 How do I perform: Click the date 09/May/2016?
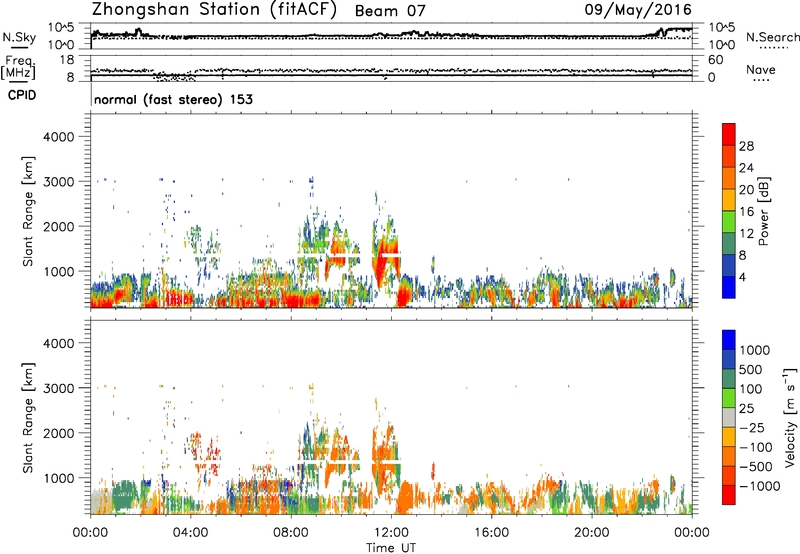click(638, 10)
